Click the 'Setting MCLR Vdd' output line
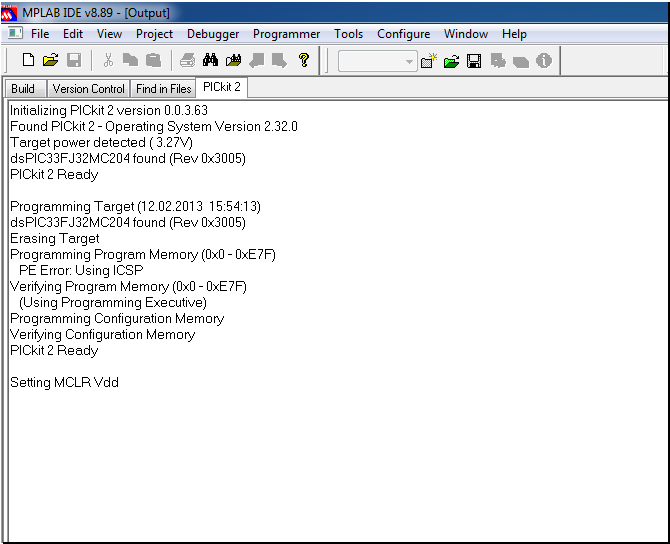 (65, 382)
